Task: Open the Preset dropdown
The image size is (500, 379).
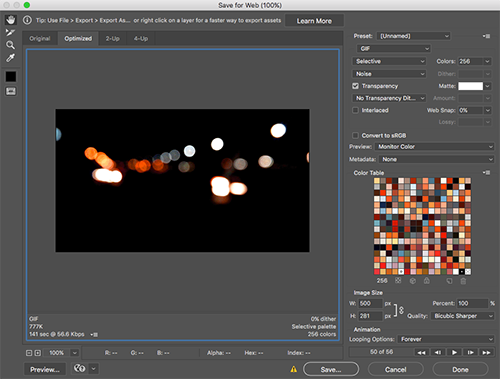Action: [414, 36]
